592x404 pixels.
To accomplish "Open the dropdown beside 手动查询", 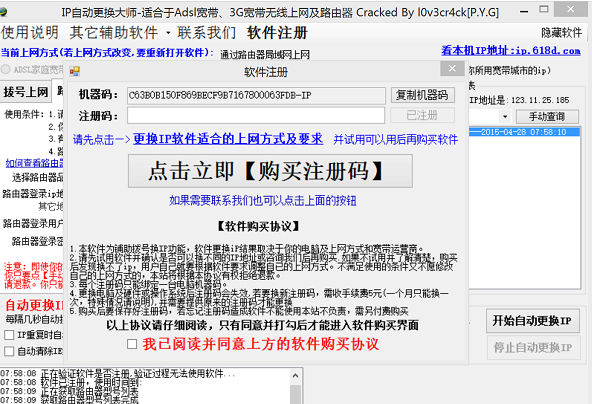I will point(505,116).
